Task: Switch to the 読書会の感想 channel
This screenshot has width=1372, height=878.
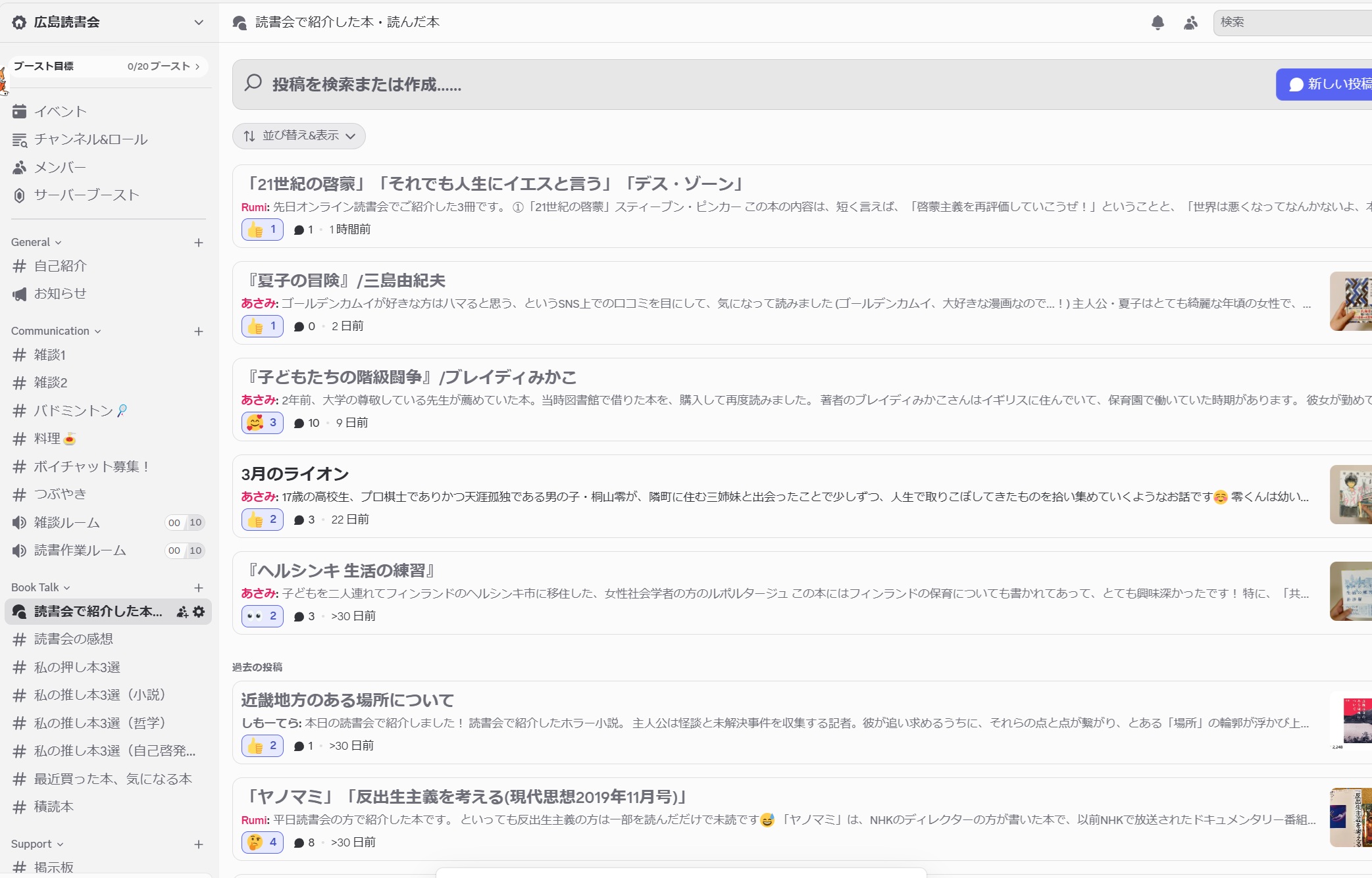Action: point(73,639)
